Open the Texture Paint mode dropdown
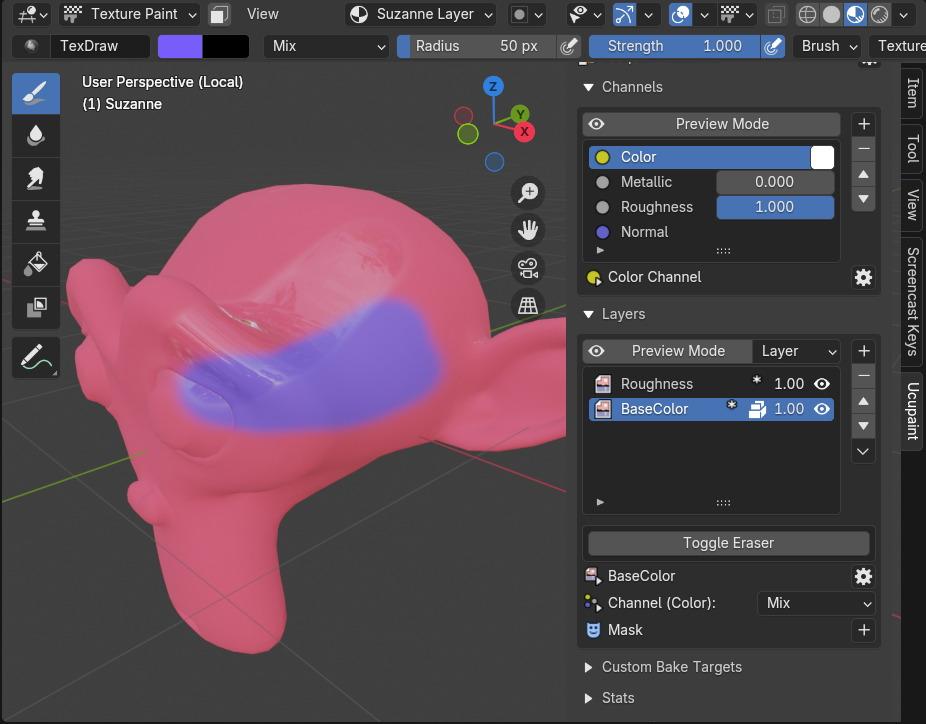This screenshot has width=926, height=724. [129, 14]
